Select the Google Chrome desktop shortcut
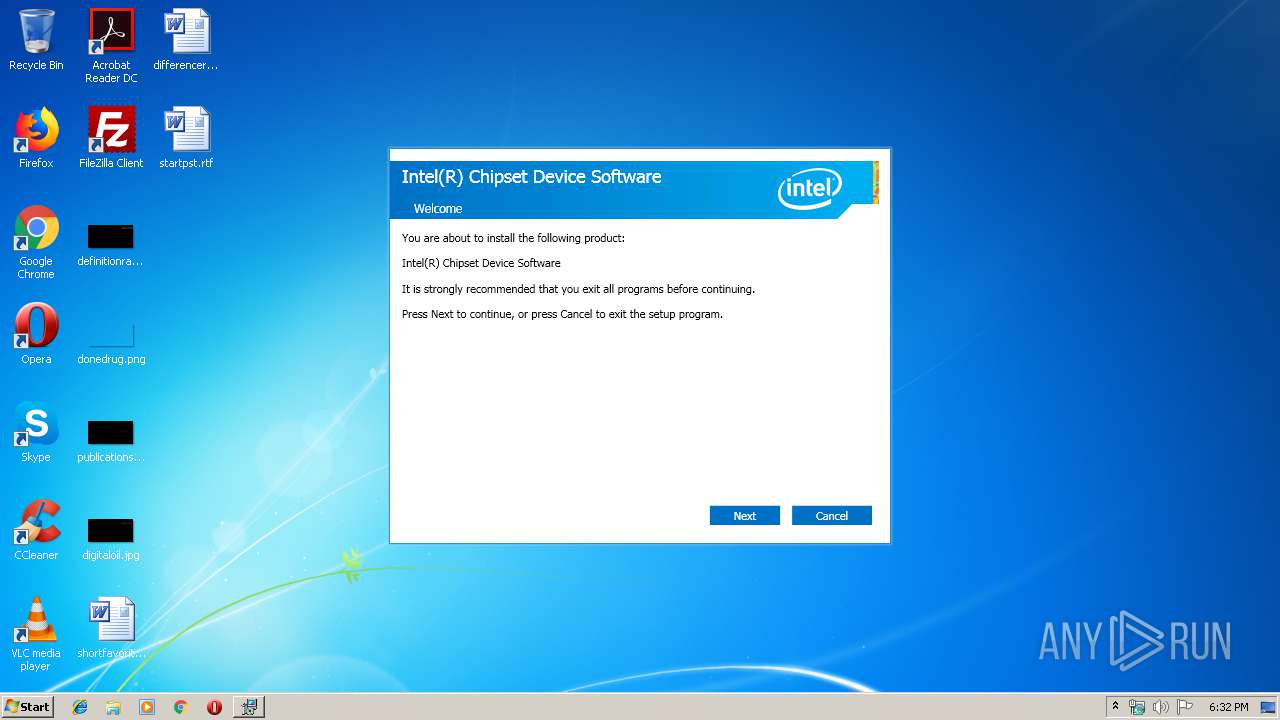1280x720 pixels. coord(36,242)
